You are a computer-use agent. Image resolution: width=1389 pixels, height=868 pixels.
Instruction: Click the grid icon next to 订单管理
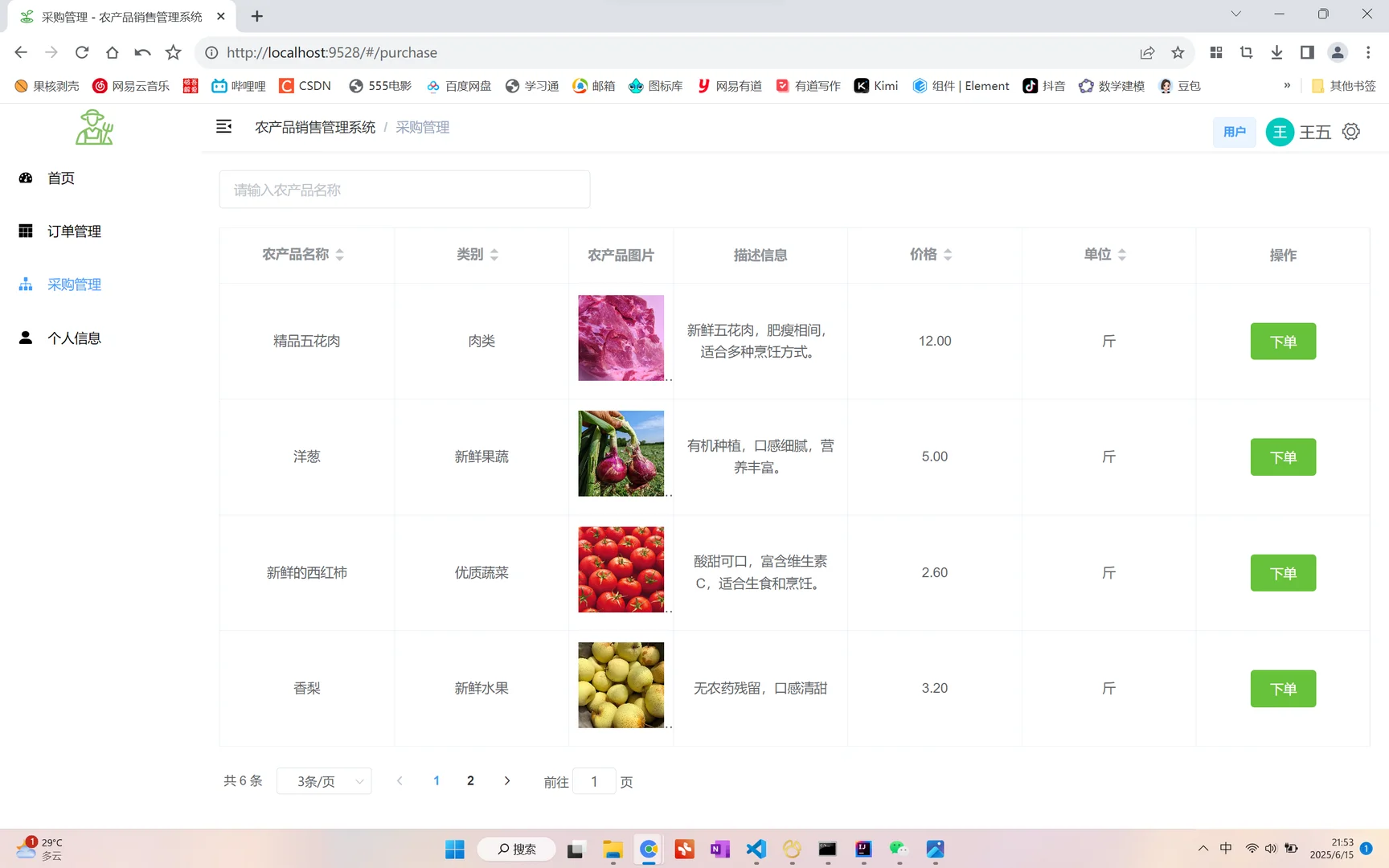(x=25, y=231)
